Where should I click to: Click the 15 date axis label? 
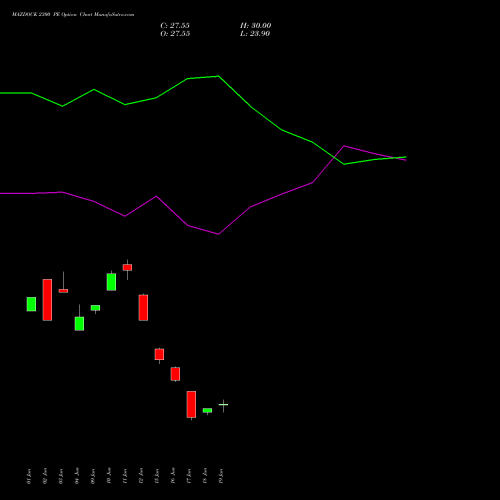point(157,476)
